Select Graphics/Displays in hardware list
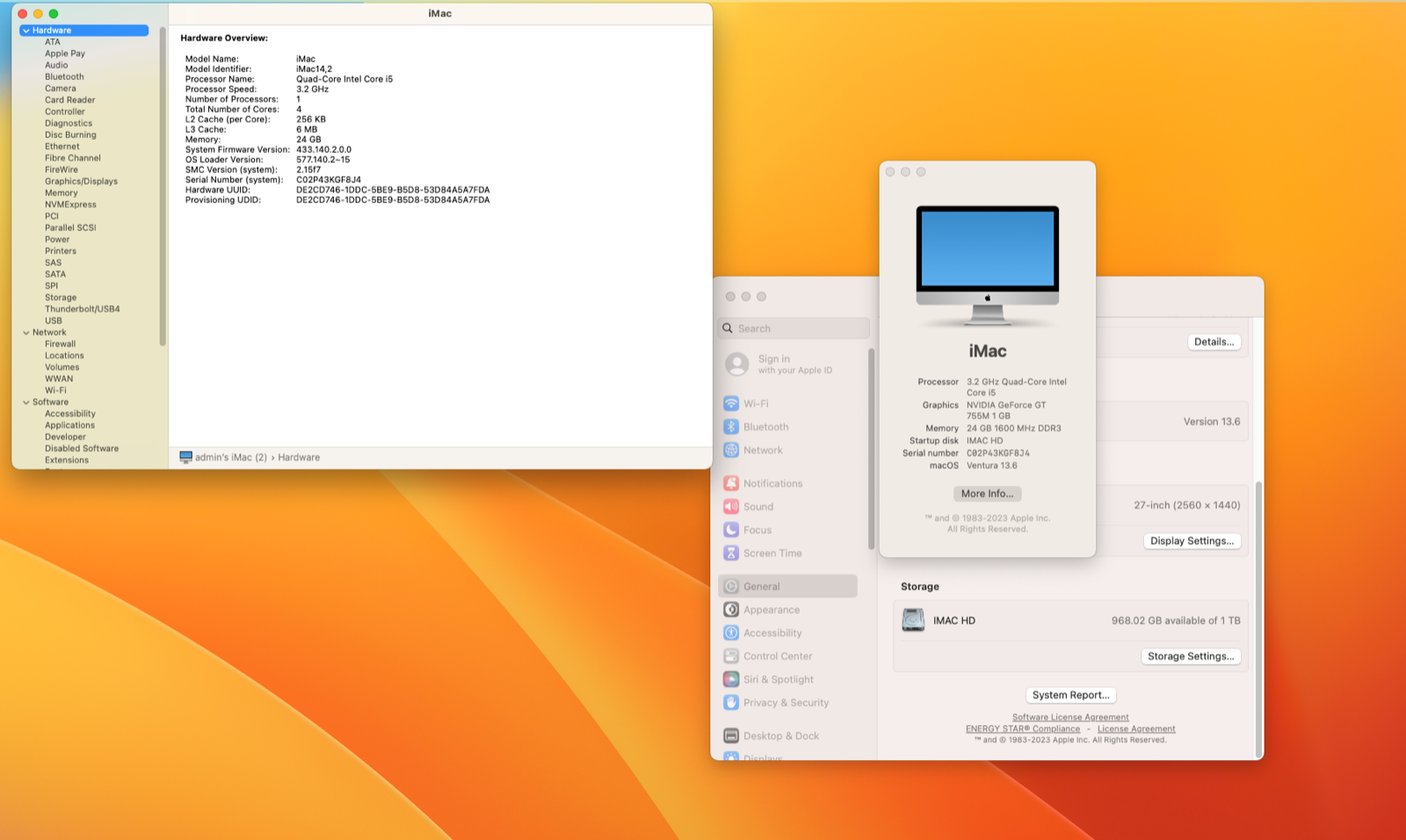This screenshot has height=840, width=1406. 81,182
